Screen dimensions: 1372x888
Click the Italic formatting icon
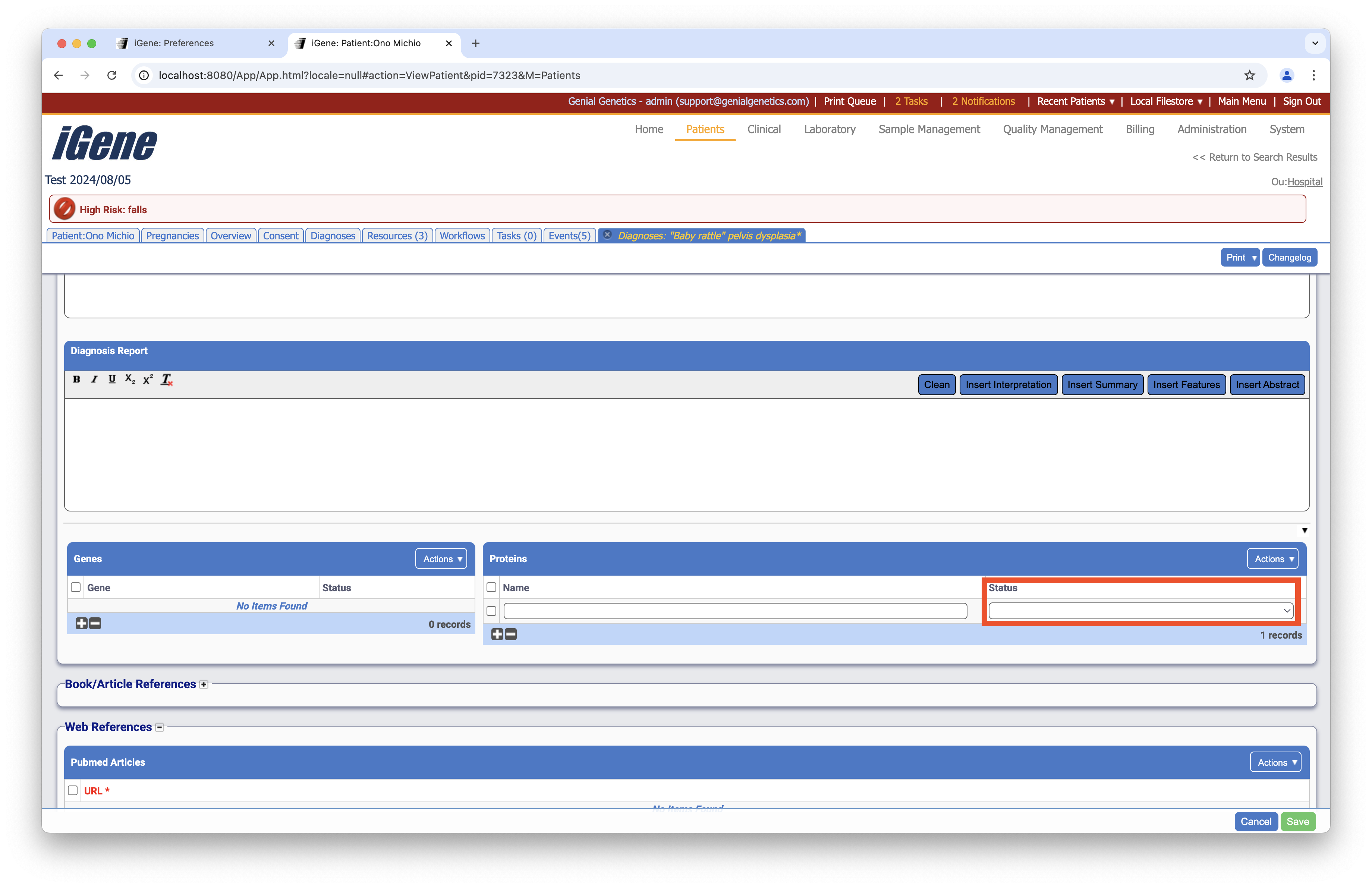(94, 379)
